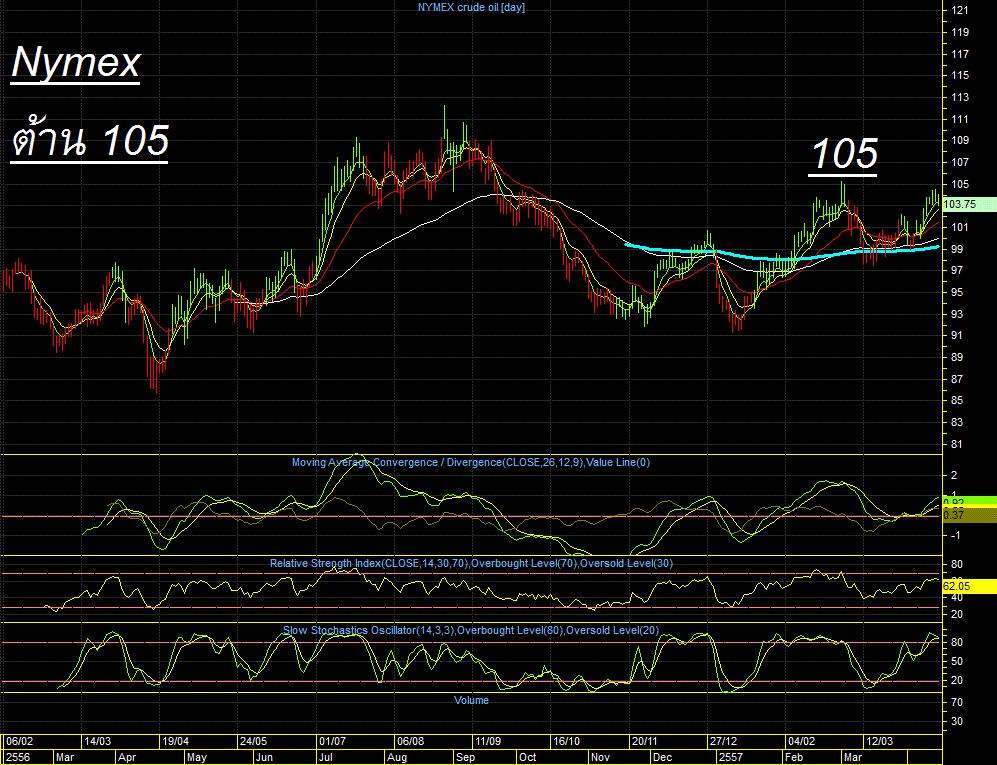Click the Sep month label
This screenshot has width=997, height=765.
(x=465, y=757)
